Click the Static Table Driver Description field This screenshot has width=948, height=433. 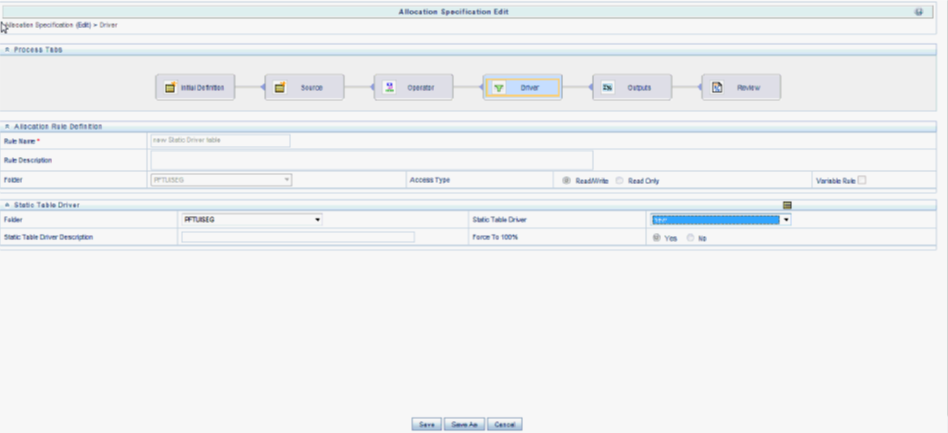pos(298,237)
